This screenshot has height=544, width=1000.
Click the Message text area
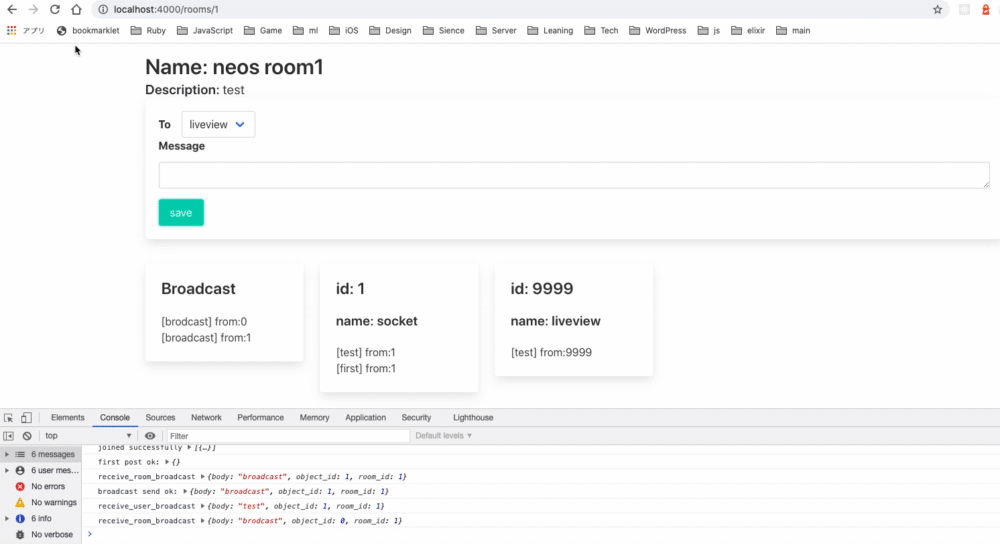pyautogui.click(x=574, y=175)
